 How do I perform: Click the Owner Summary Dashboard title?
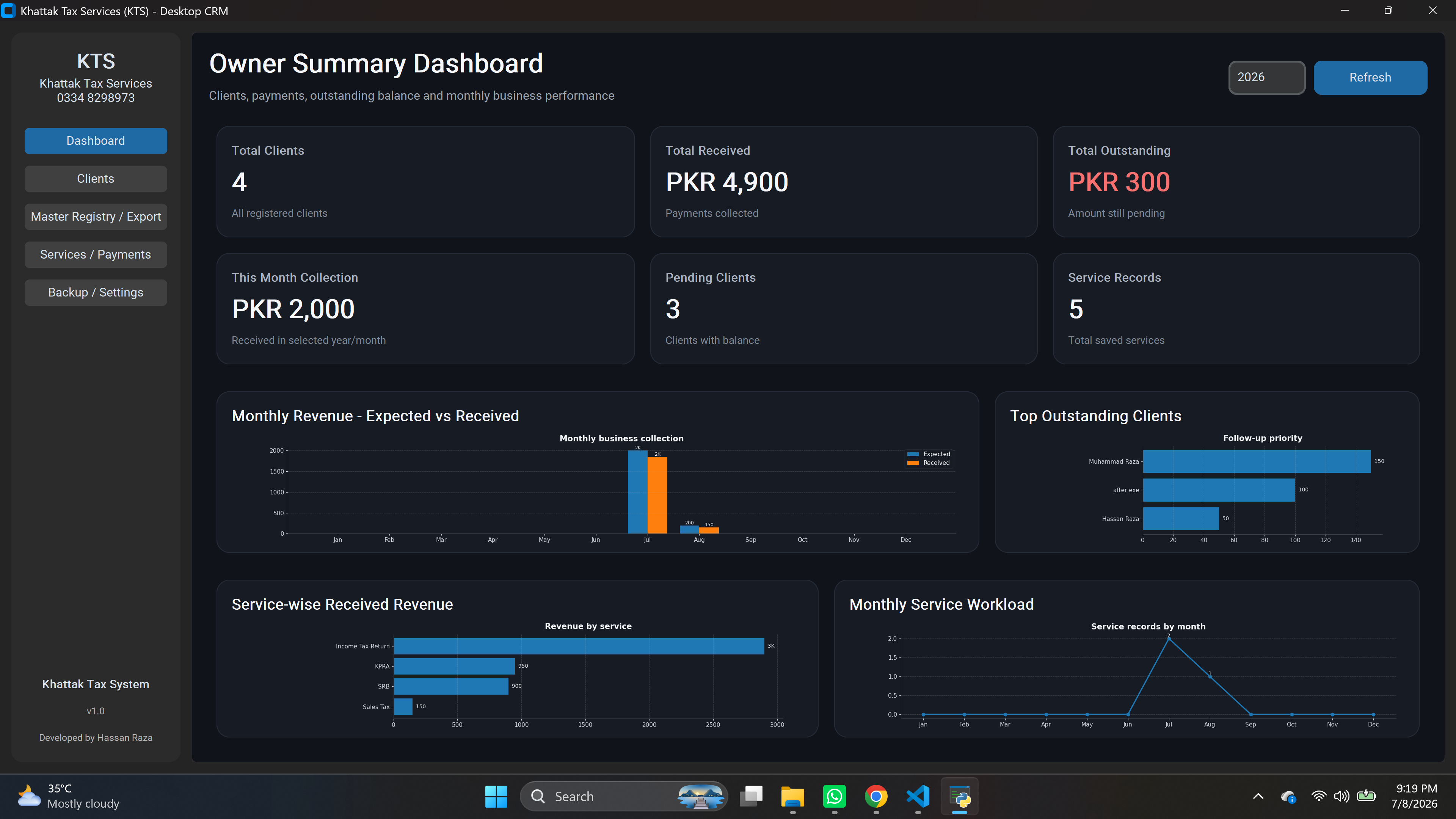click(376, 63)
